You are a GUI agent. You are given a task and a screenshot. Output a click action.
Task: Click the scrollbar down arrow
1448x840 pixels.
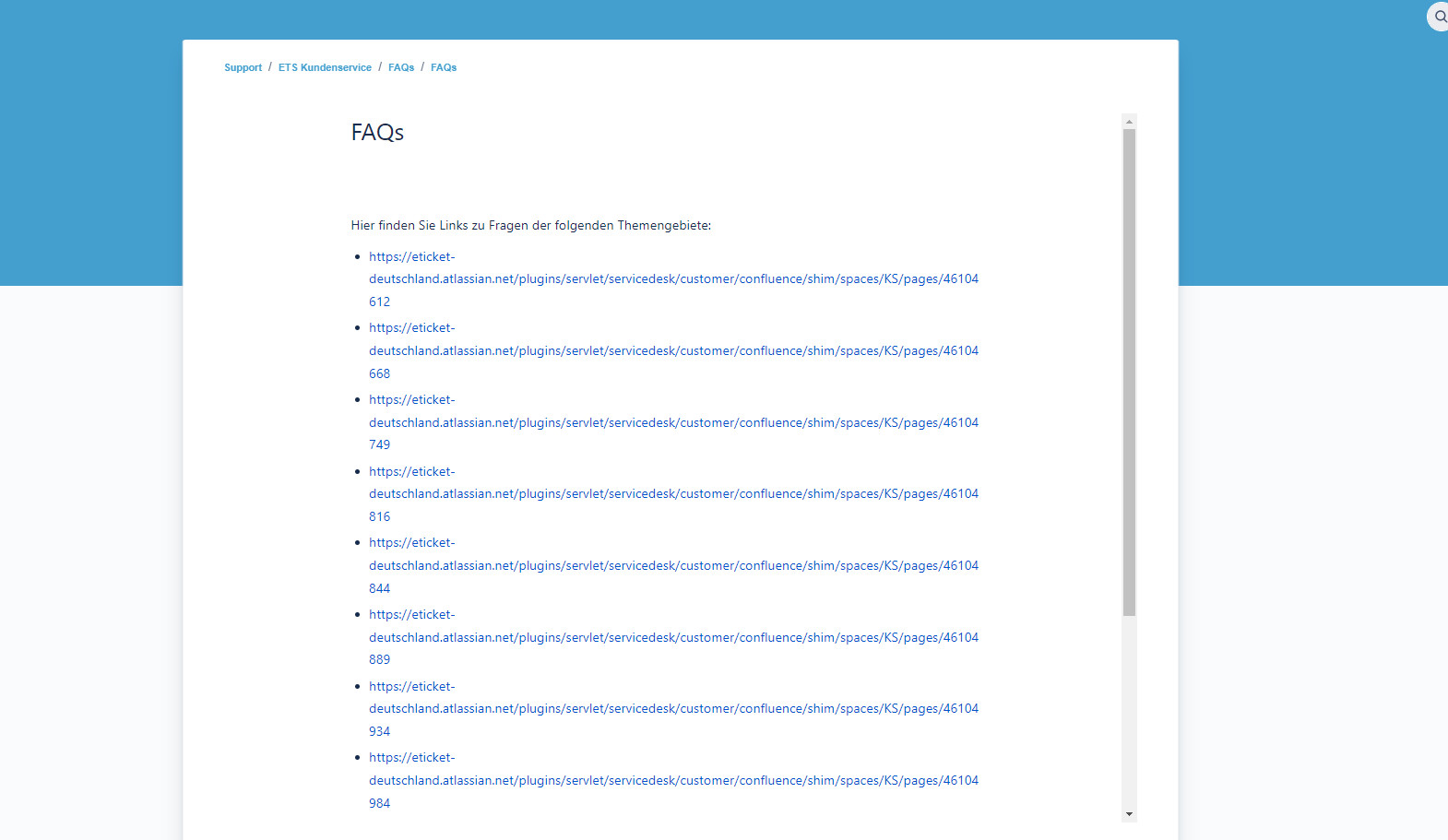[x=1129, y=814]
